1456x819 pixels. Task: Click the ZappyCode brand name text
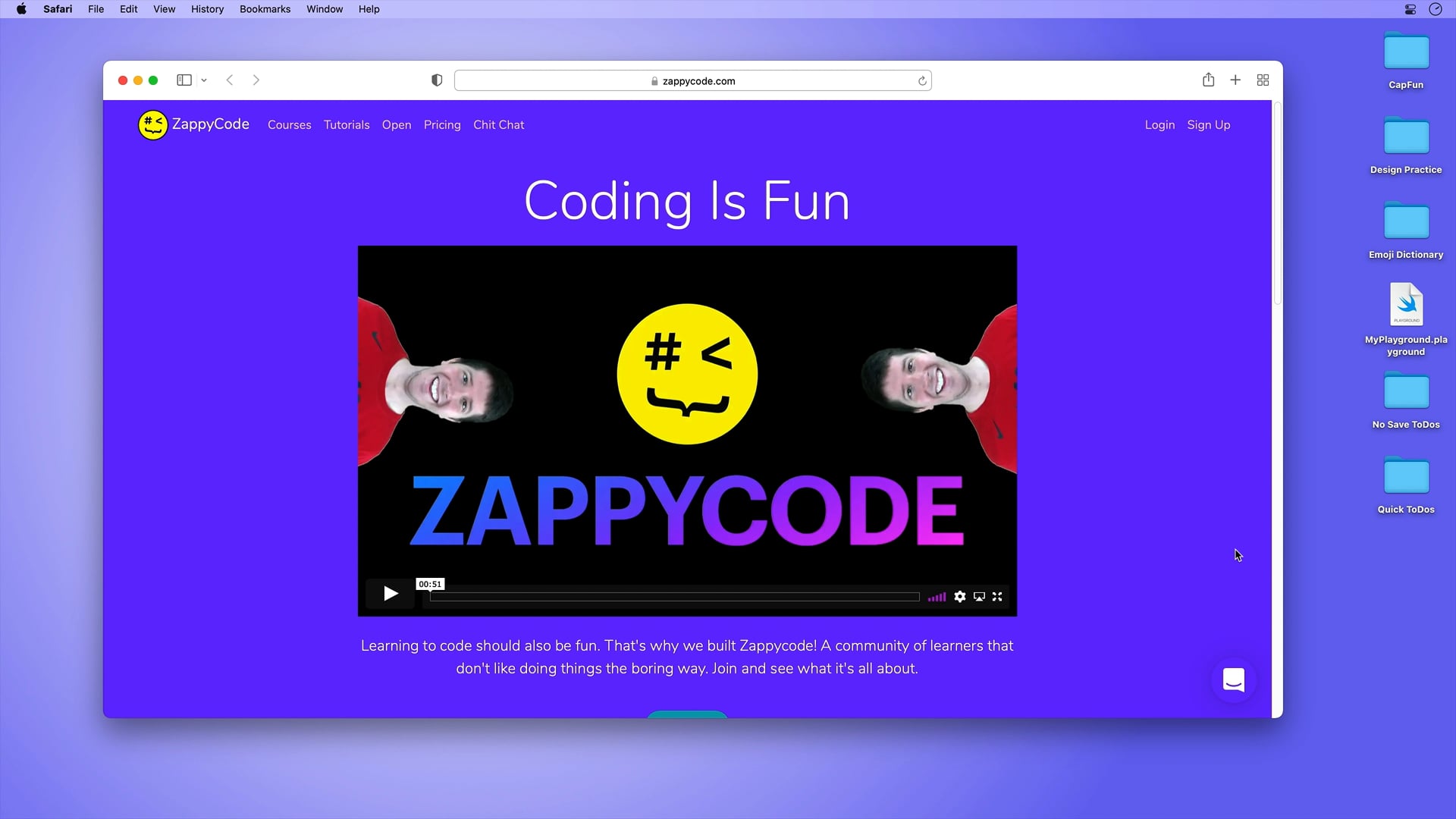point(211,124)
